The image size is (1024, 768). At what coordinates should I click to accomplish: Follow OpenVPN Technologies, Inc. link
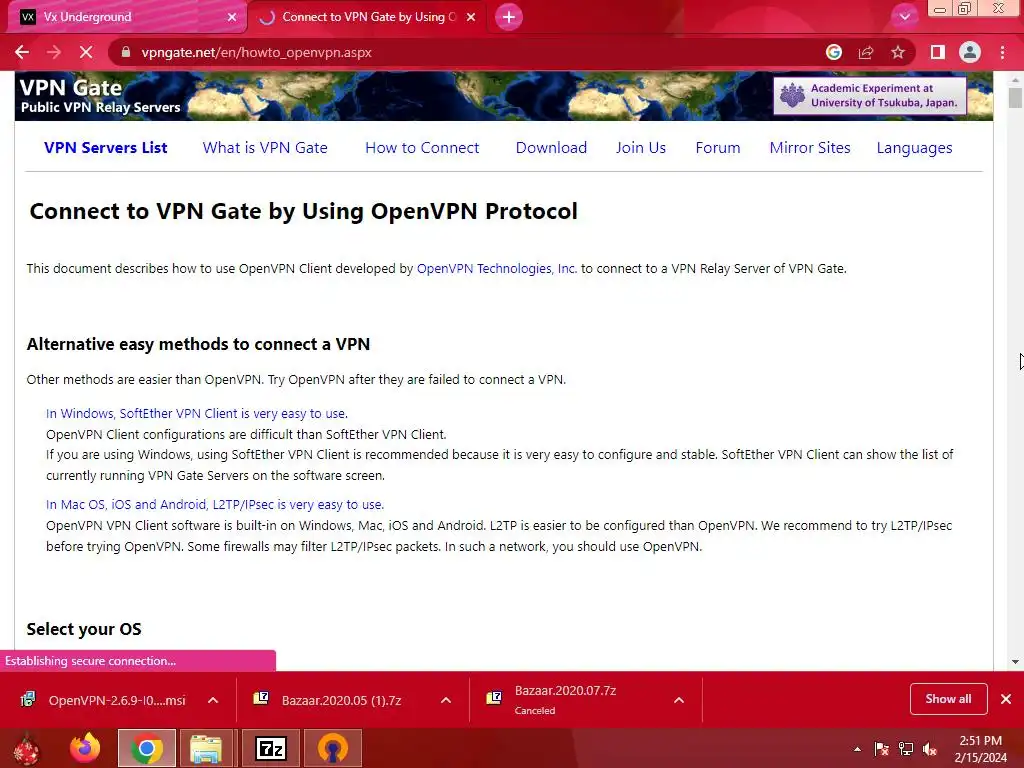pos(497,268)
